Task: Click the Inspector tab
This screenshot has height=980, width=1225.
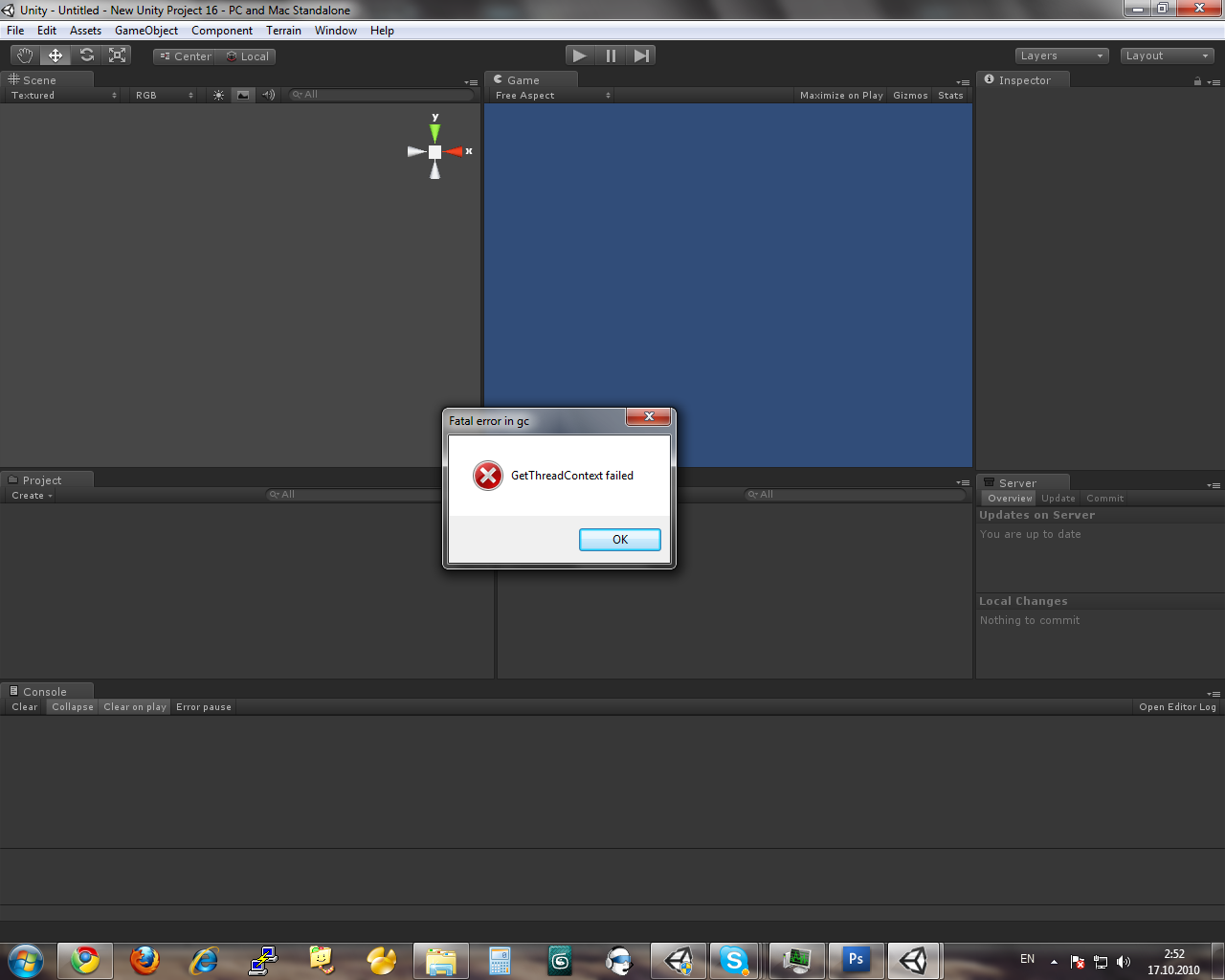Action: (x=1023, y=80)
